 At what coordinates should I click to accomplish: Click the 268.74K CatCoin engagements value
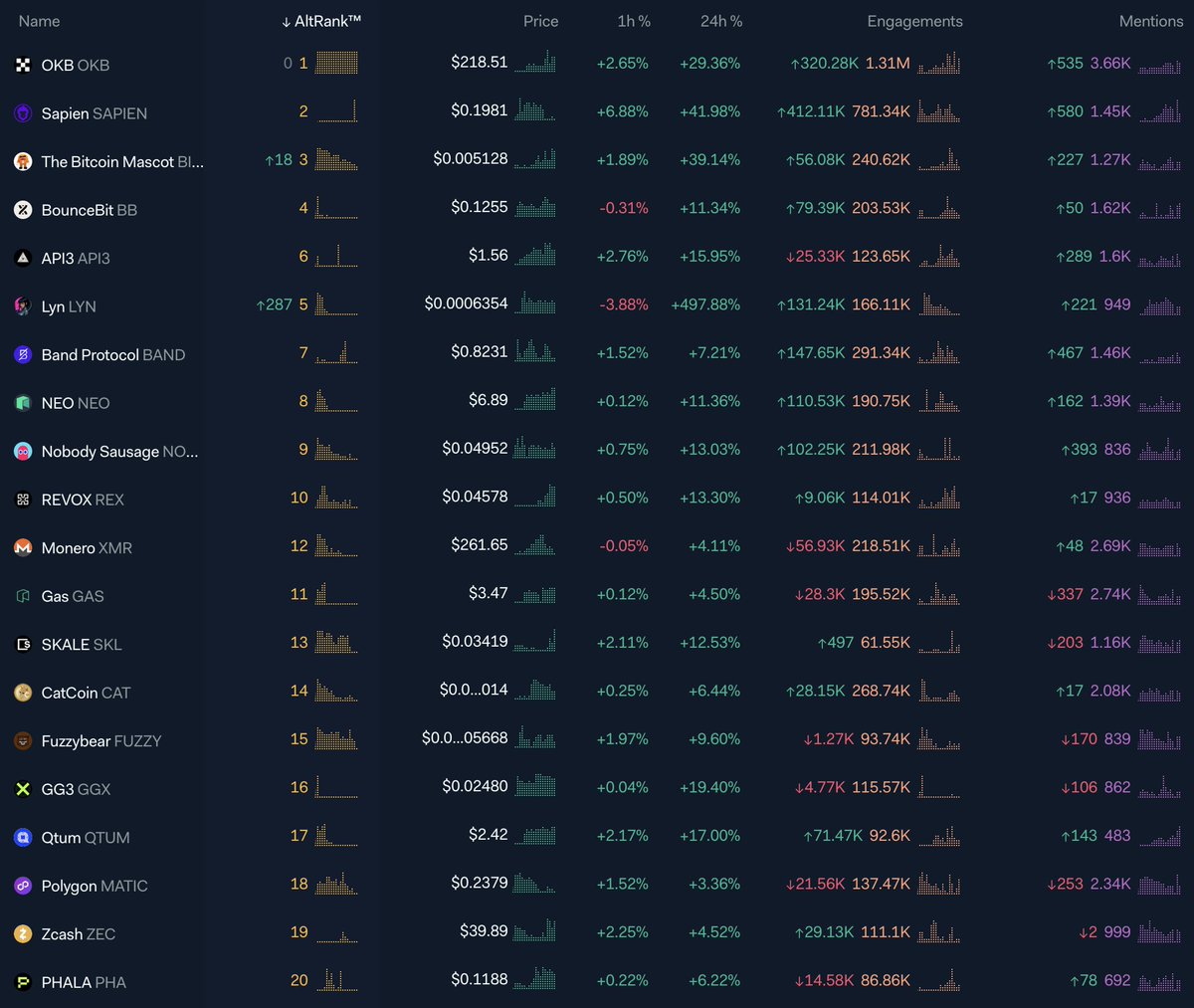881,691
